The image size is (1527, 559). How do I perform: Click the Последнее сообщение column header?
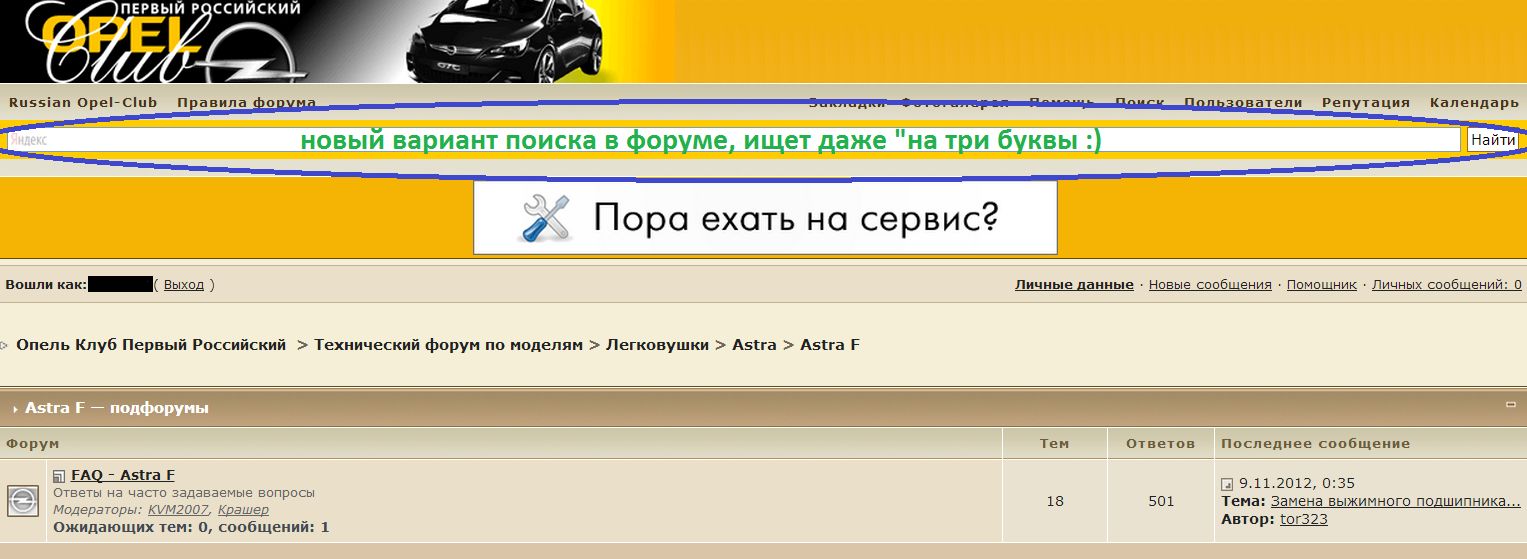tap(1316, 444)
